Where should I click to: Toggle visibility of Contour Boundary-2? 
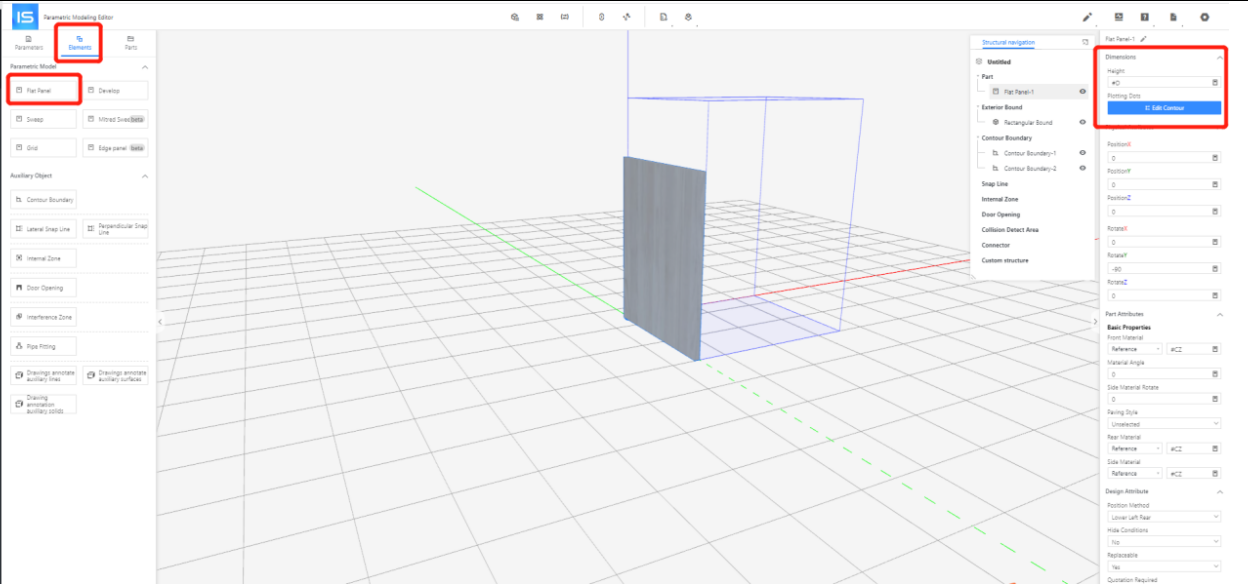[x=1083, y=168]
